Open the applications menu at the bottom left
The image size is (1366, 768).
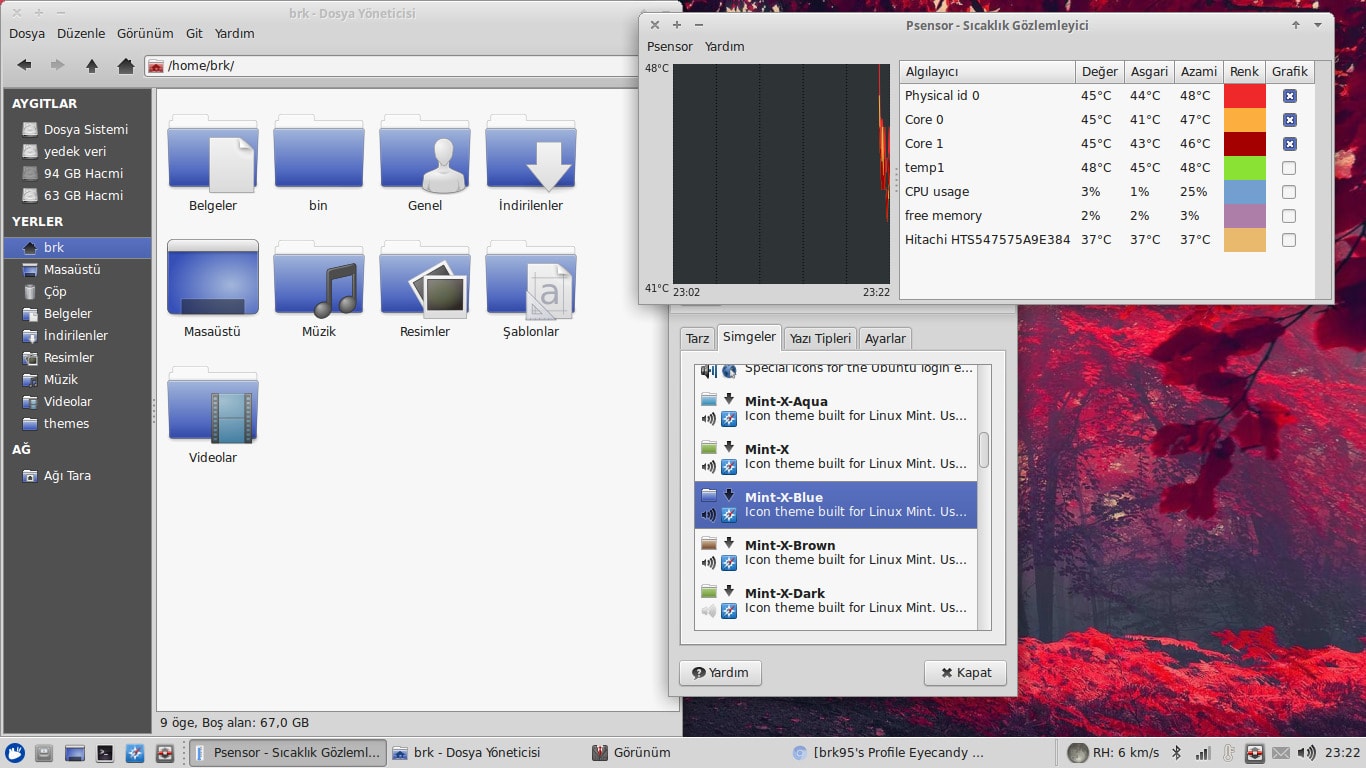point(15,753)
